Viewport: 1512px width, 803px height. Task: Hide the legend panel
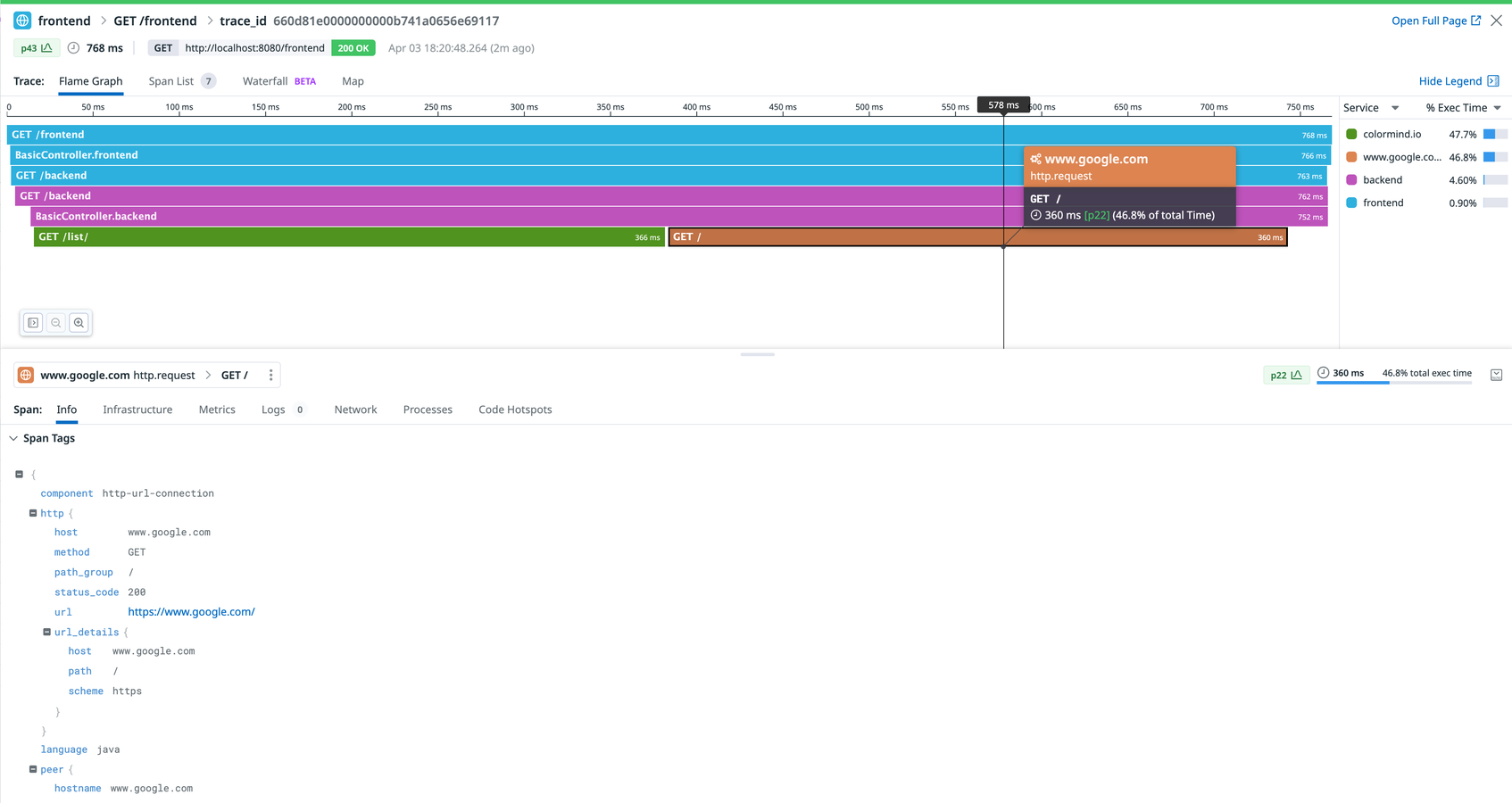1458,81
